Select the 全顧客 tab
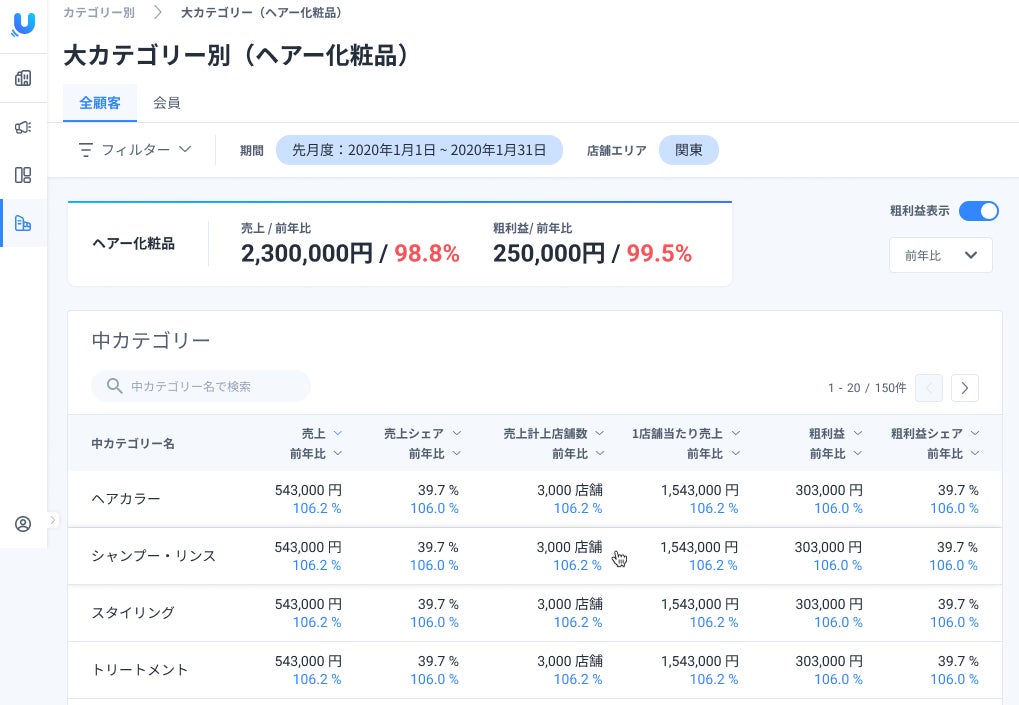This screenshot has width=1019, height=705. coord(100,103)
